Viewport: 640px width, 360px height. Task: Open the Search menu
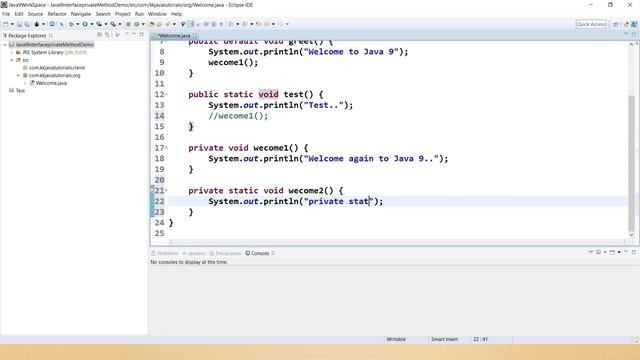(103, 14)
